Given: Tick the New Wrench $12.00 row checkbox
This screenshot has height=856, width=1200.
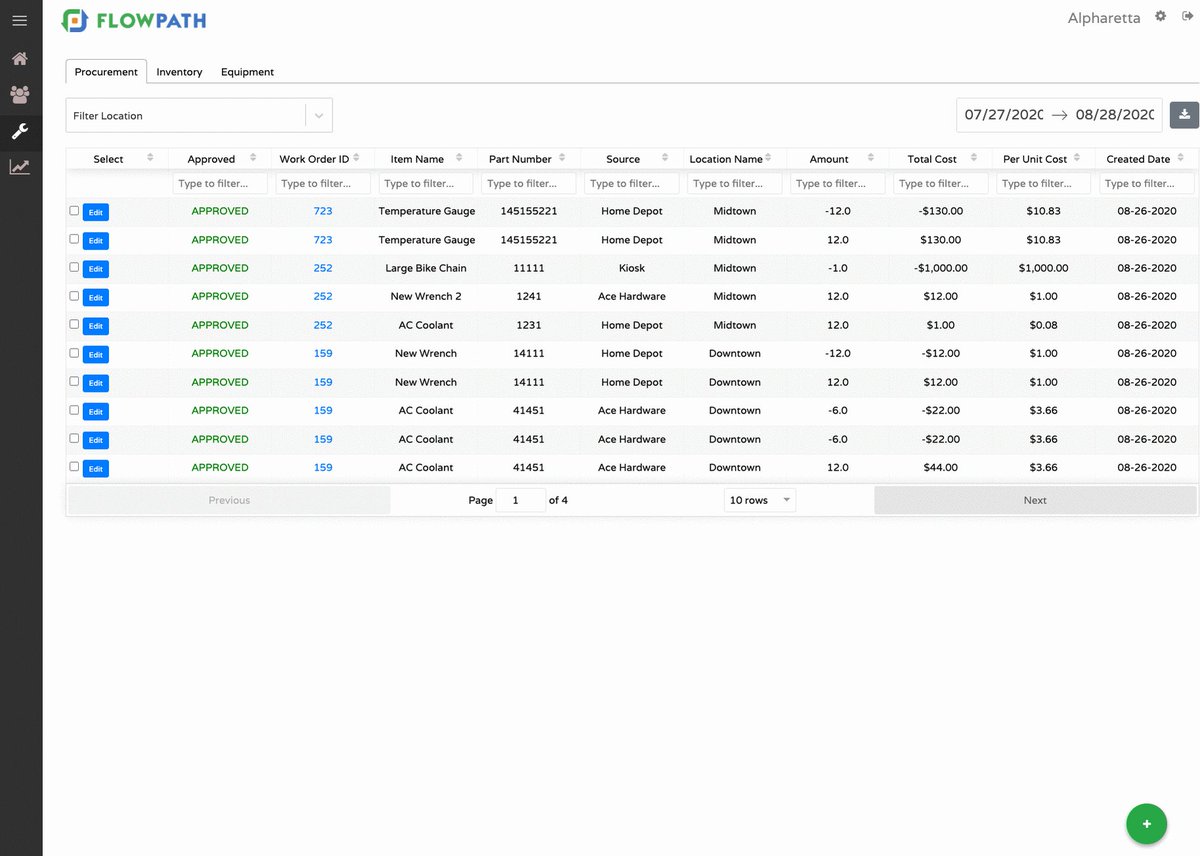Looking at the screenshot, I should 74,381.
